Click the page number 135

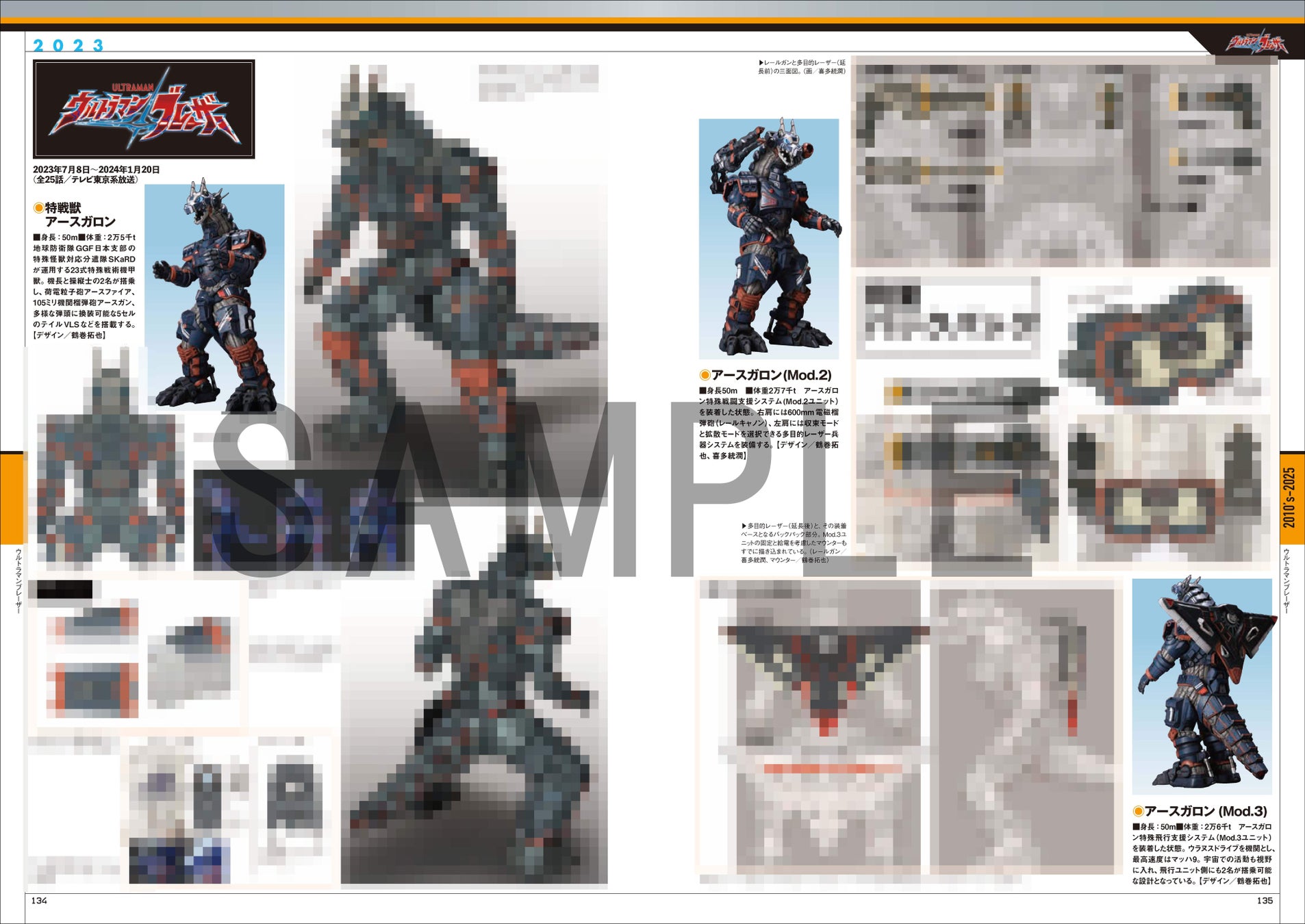(1265, 901)
